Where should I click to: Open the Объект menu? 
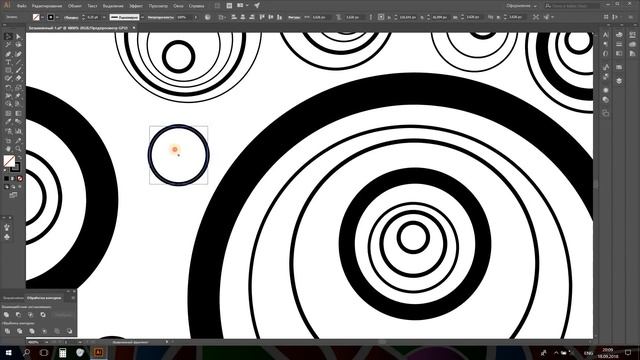point(75,6)
